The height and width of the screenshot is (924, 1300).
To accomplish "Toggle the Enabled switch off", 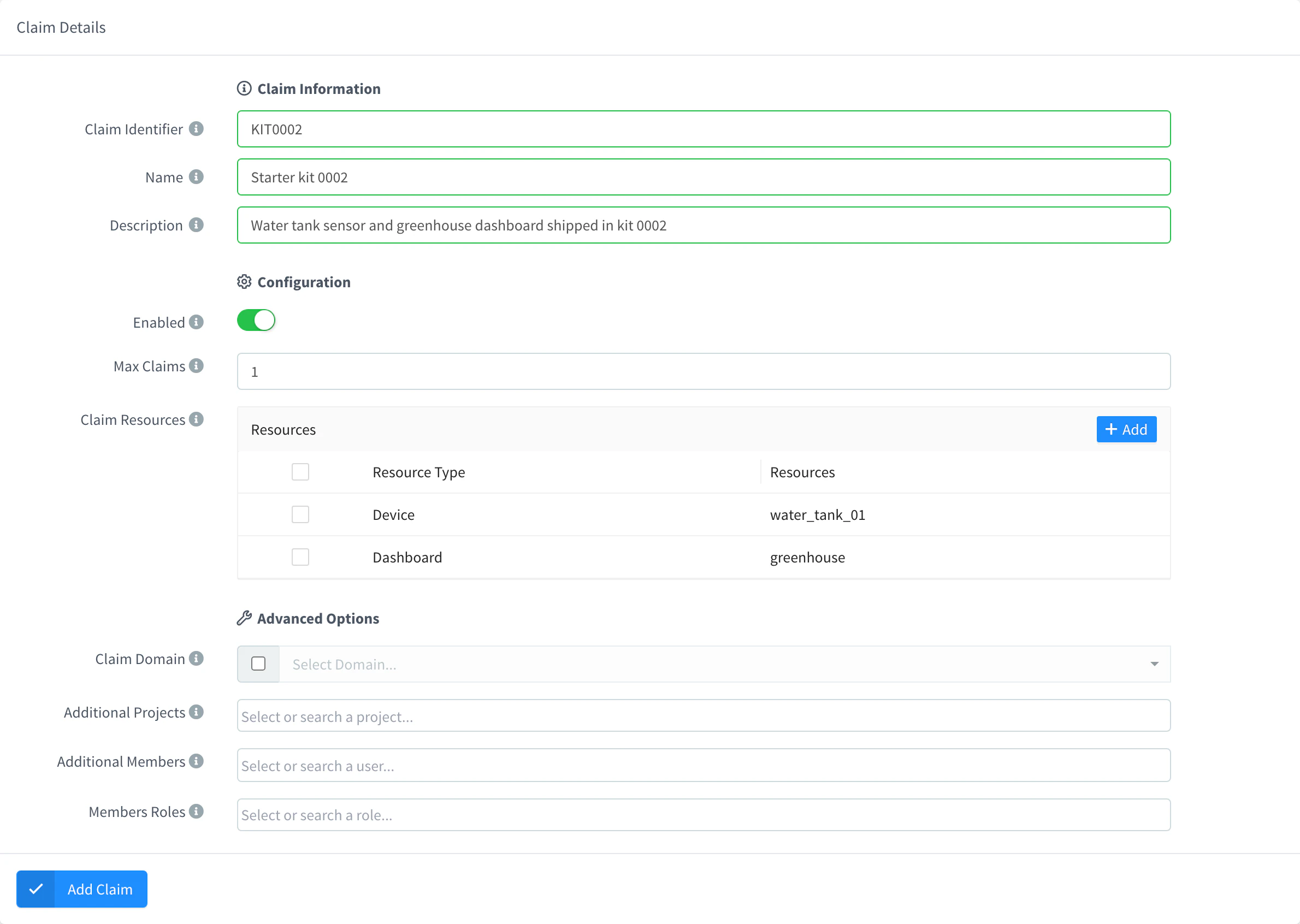I will click(x=256, y=321).
